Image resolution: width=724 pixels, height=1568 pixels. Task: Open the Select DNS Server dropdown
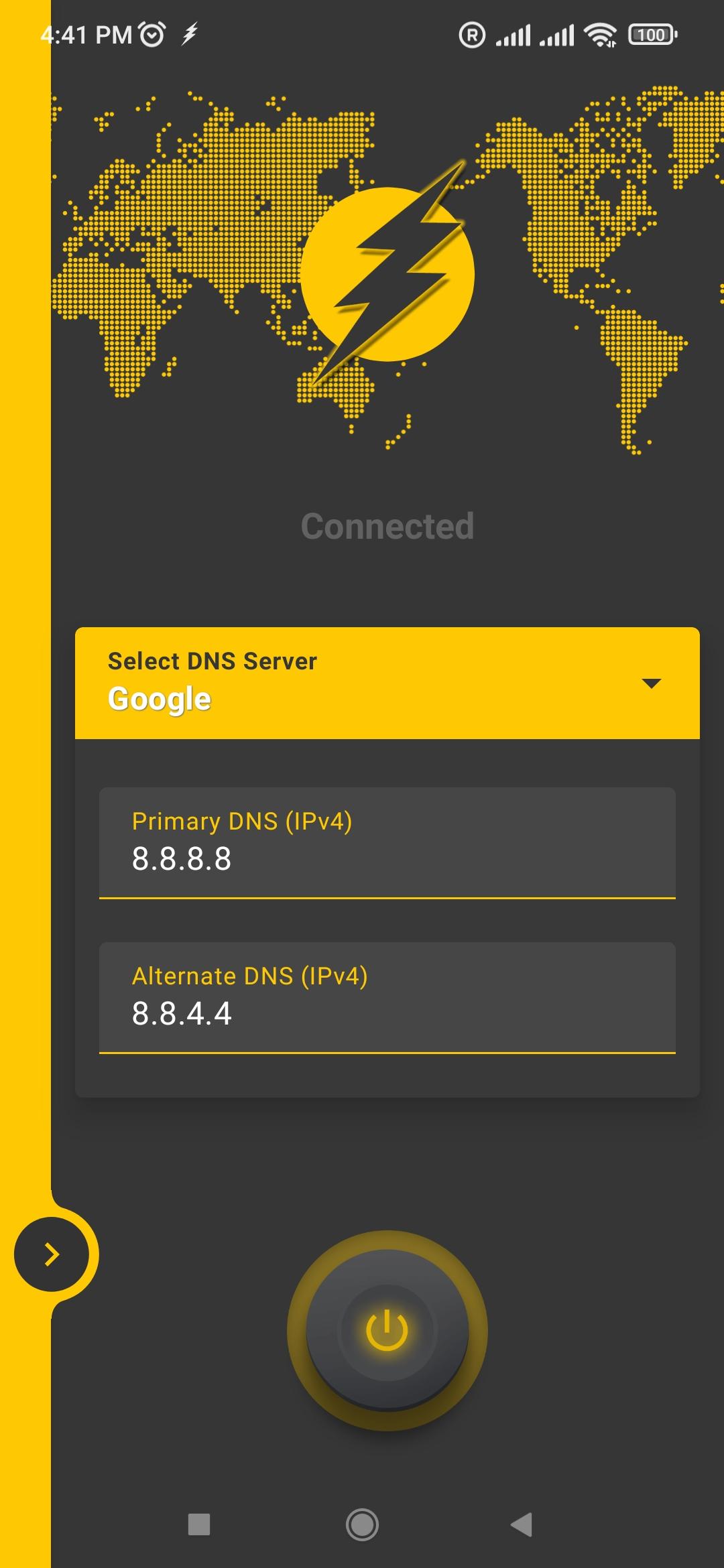point(387,683)
